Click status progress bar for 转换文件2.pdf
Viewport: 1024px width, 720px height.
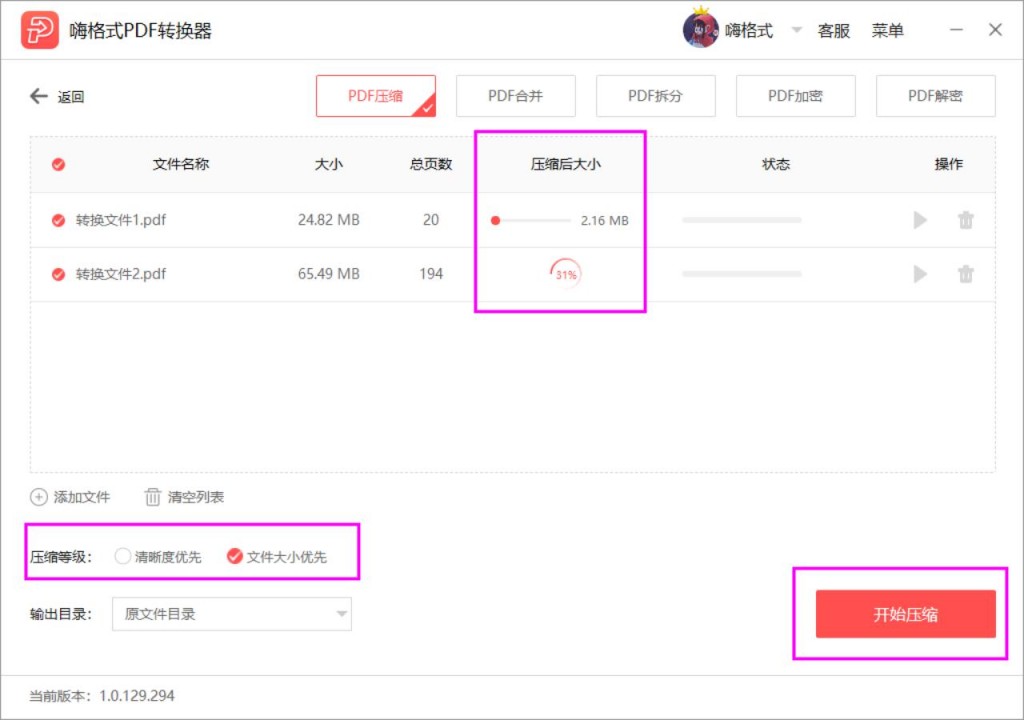[741, 274]
